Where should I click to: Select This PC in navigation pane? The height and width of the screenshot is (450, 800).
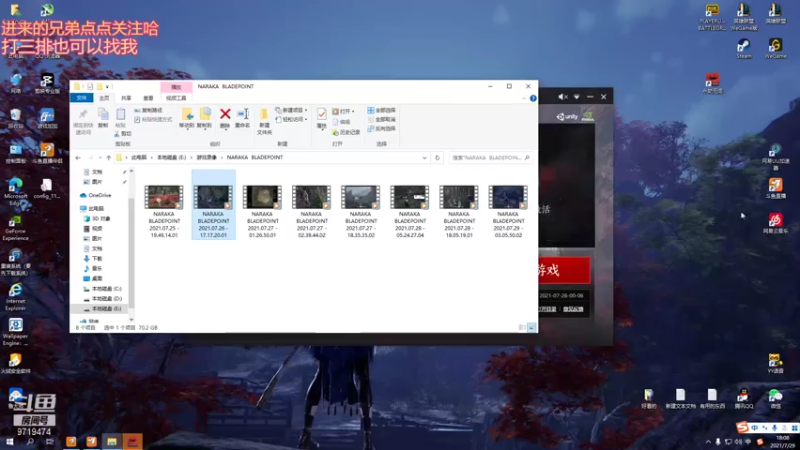tap(92, 209)
